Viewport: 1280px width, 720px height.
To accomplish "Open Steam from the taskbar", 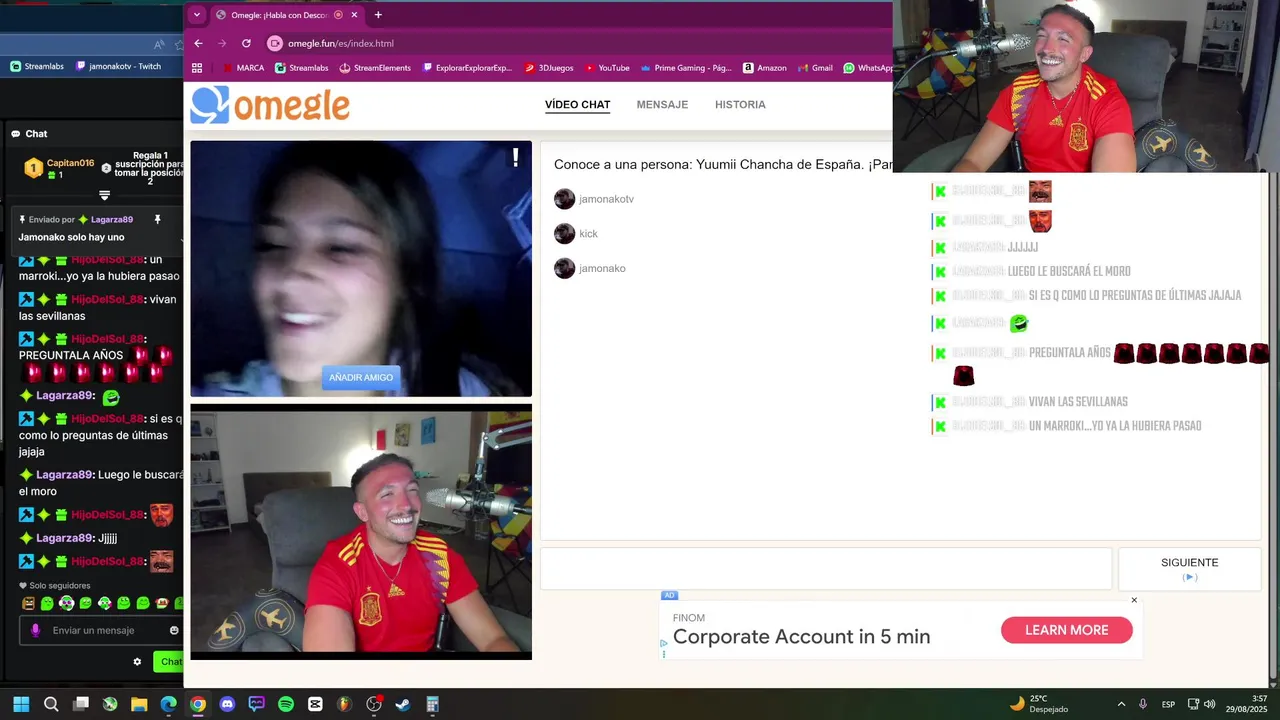I will pos(403,704).
